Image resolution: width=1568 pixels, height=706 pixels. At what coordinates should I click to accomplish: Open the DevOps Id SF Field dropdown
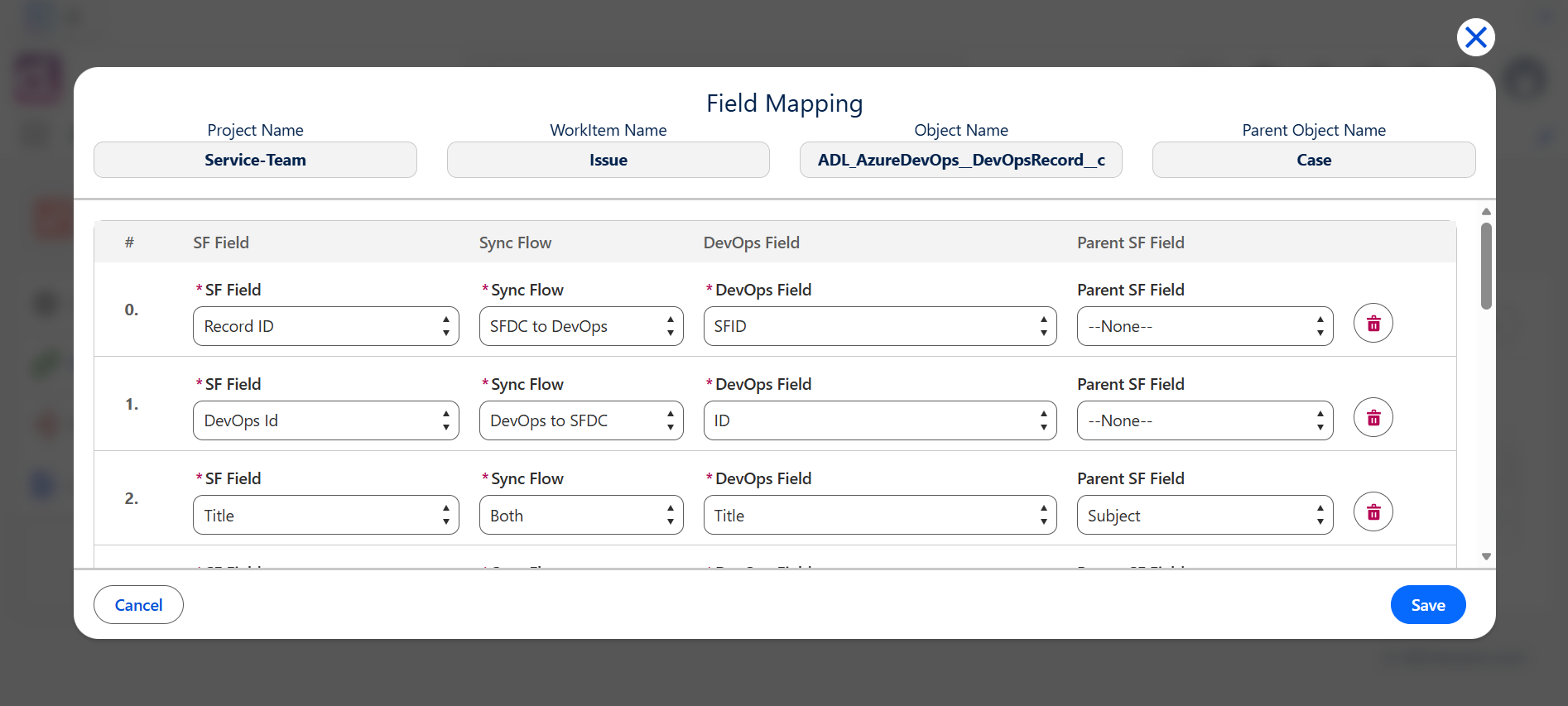point(326,420)
